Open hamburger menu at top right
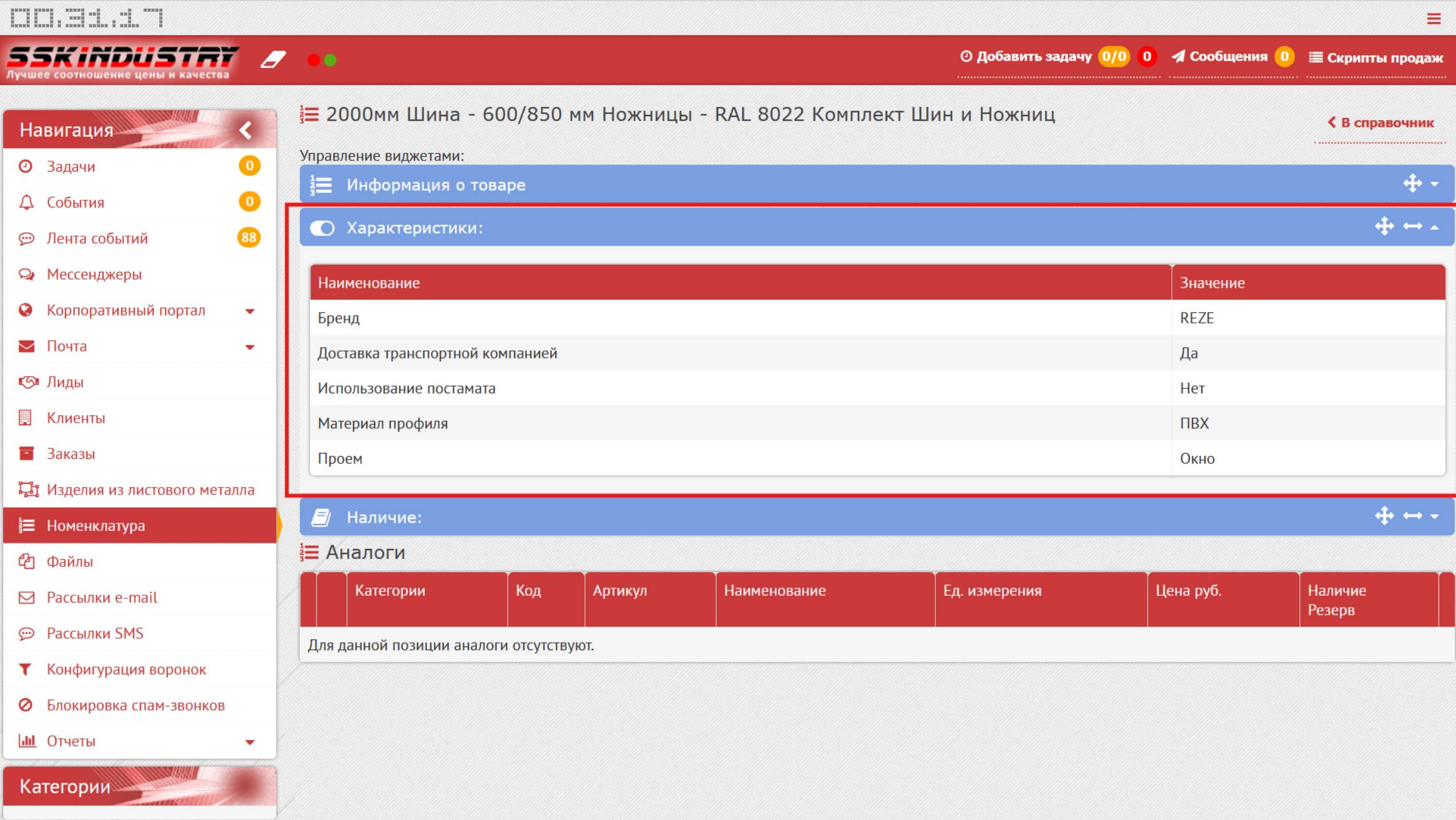Image resolution: width=1456 pixels, height=820 pixels. pos(1434,19)
